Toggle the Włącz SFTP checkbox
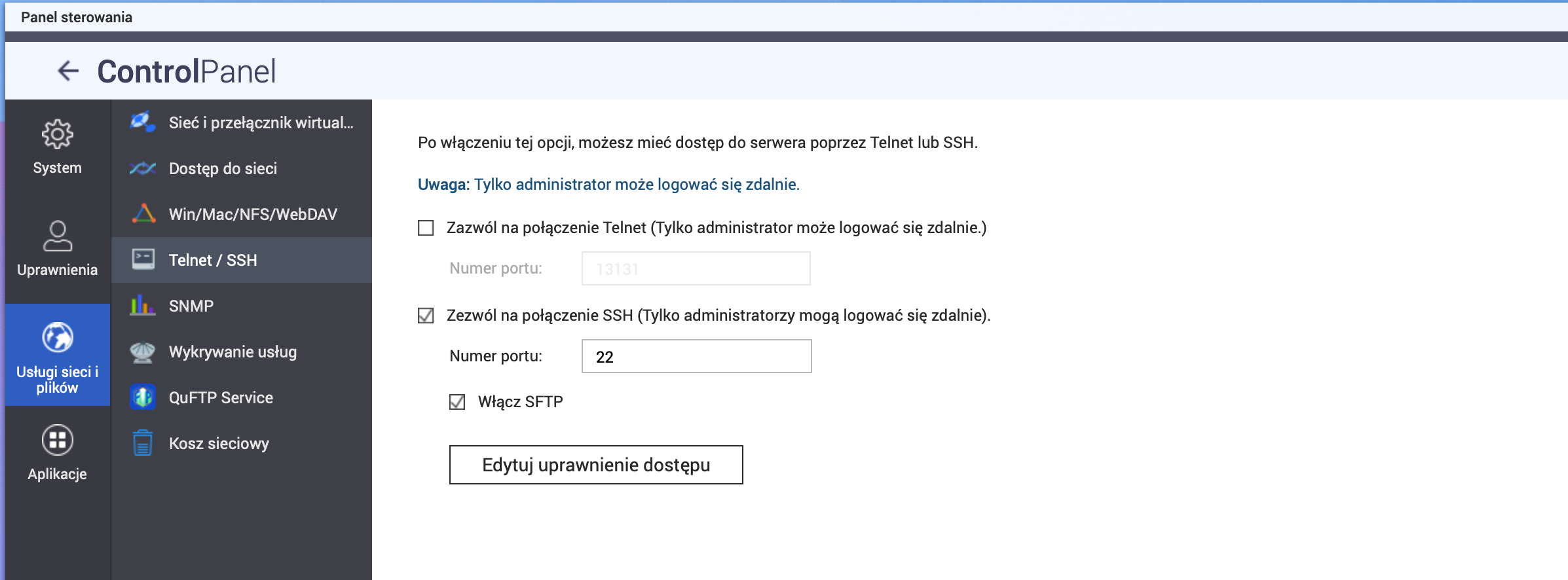The height and width of the screenshot is (580, 1568). pos(457,402)
